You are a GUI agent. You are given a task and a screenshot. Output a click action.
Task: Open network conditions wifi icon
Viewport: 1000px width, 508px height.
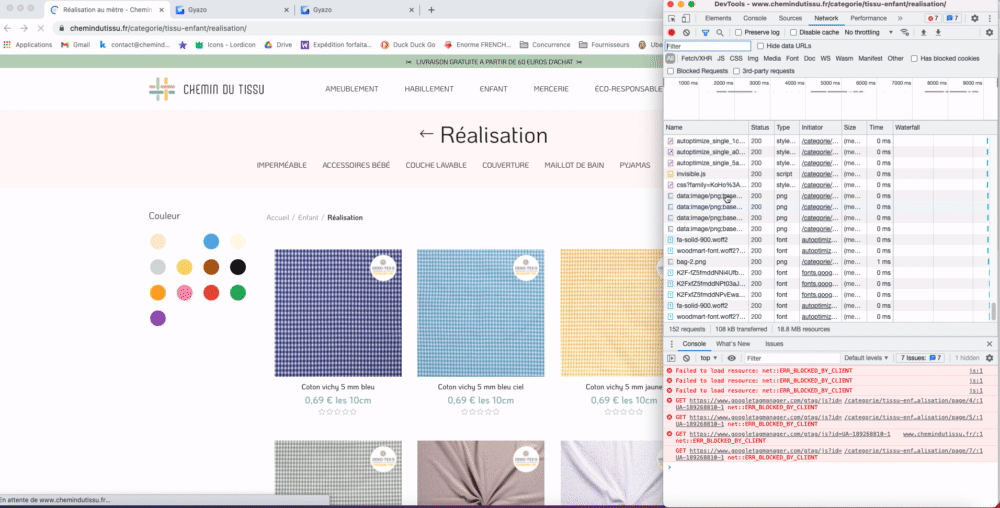904,33
